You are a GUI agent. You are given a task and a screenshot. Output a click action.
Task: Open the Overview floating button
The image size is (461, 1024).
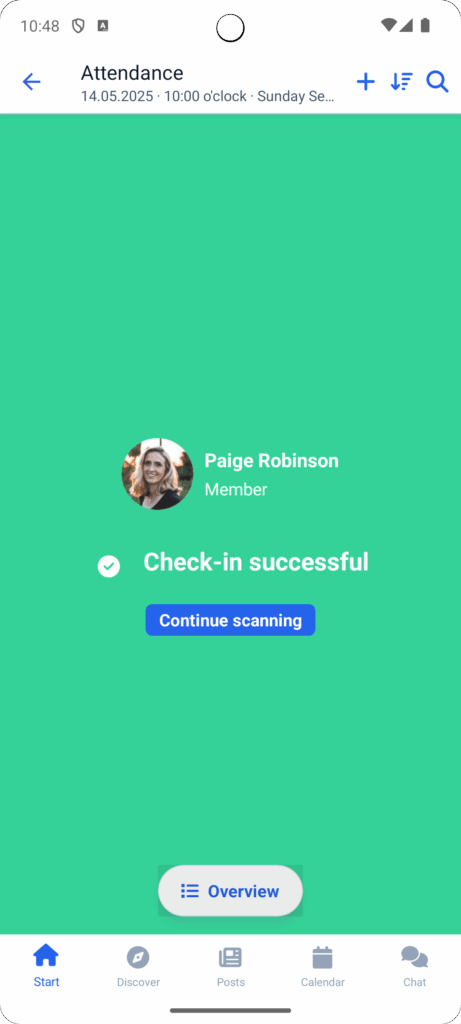230,891
